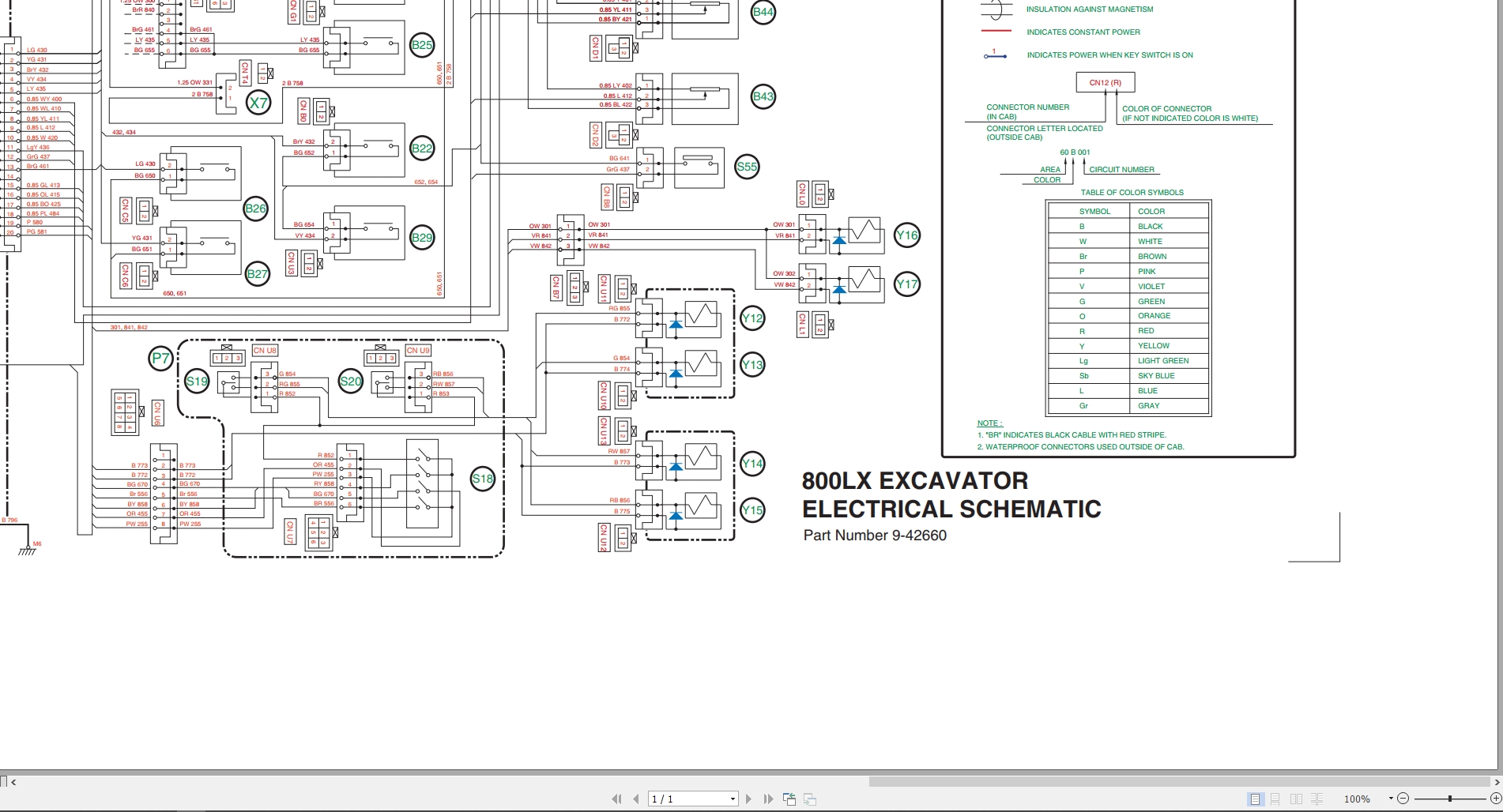Click the right horizontal scrollbar arrow
1503x812 pixels.
point(1497,782)
